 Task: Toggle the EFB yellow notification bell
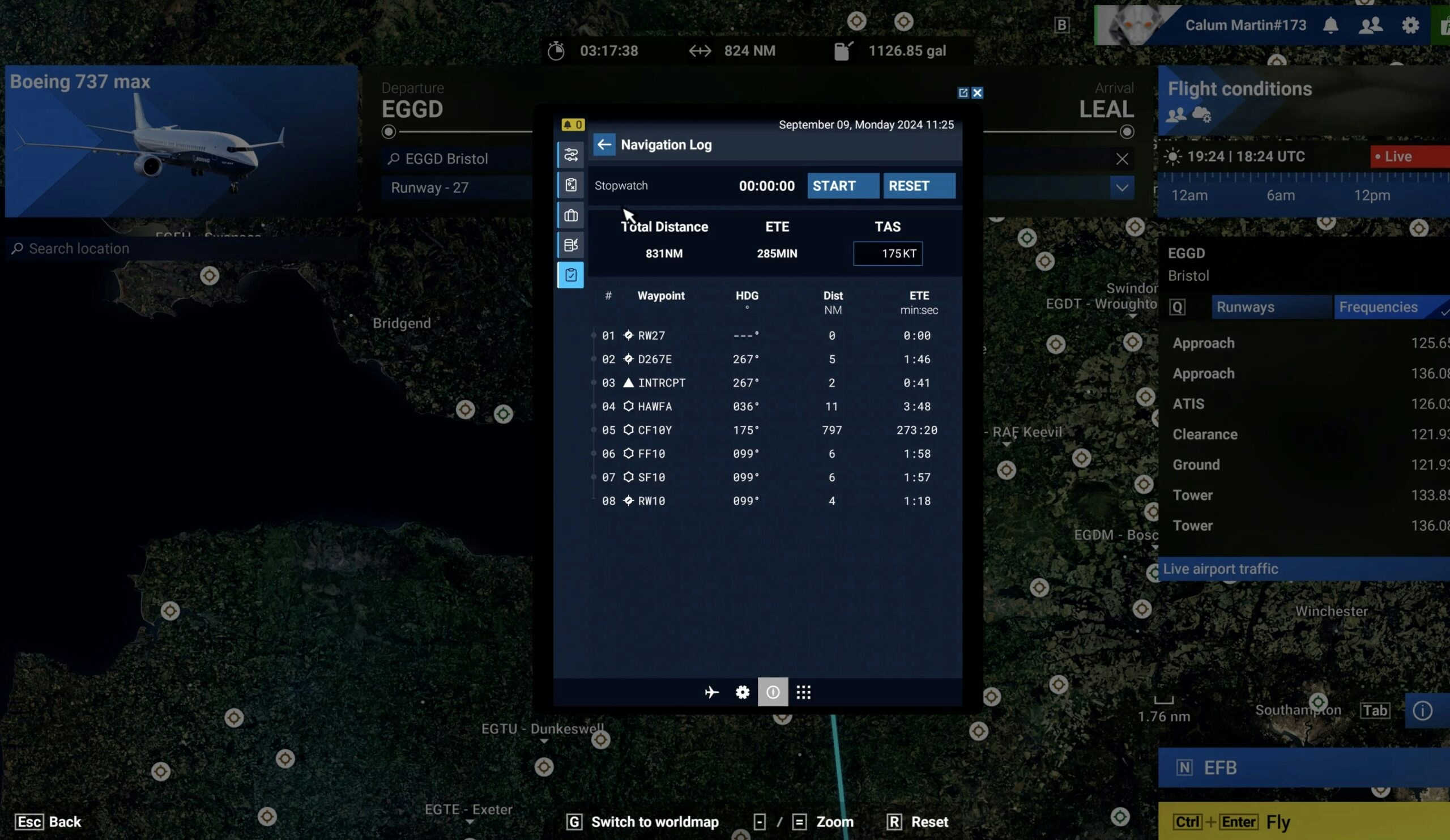click(572, 125)
